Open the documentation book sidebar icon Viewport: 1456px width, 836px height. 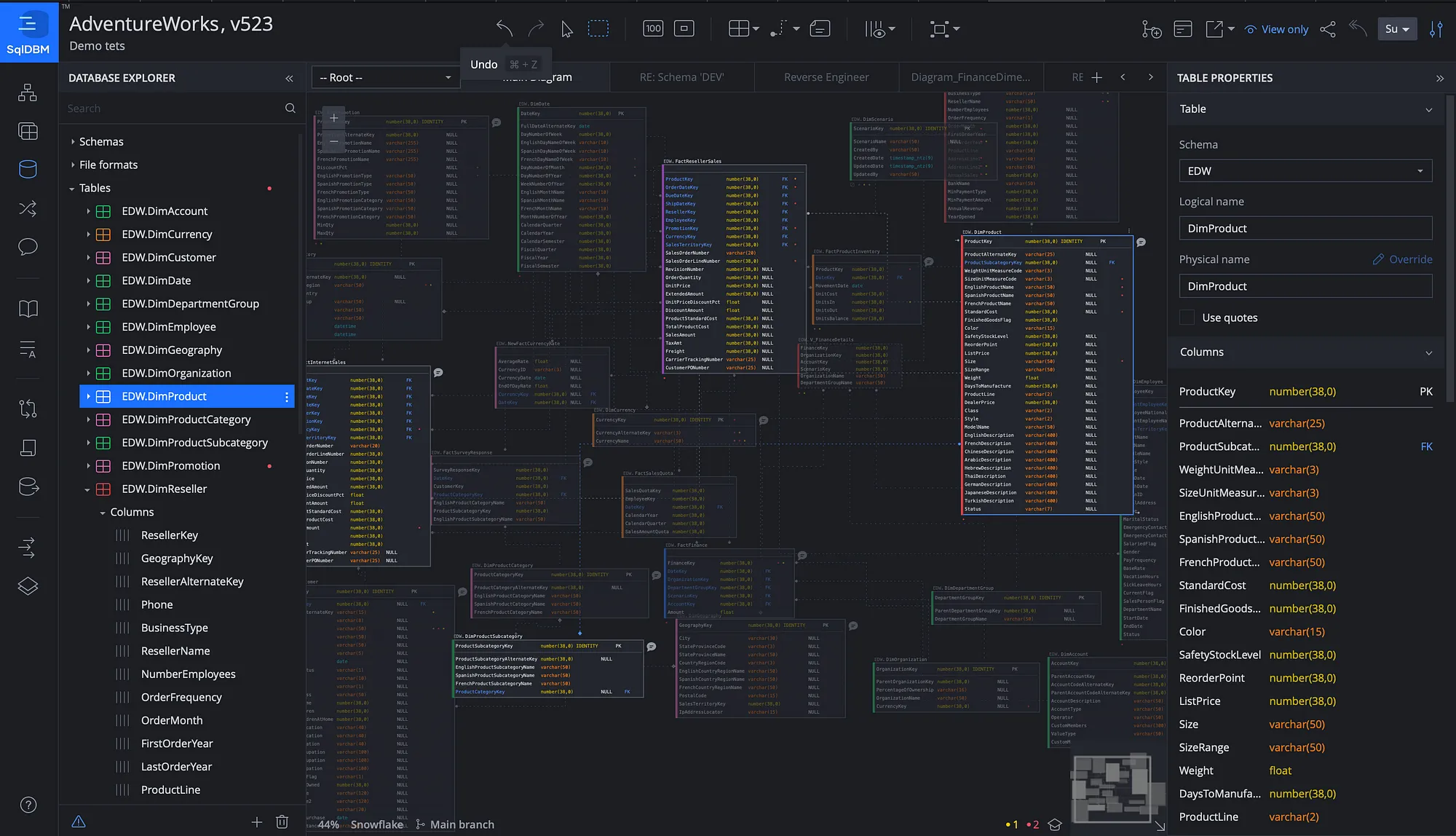(x=28, y=308)
